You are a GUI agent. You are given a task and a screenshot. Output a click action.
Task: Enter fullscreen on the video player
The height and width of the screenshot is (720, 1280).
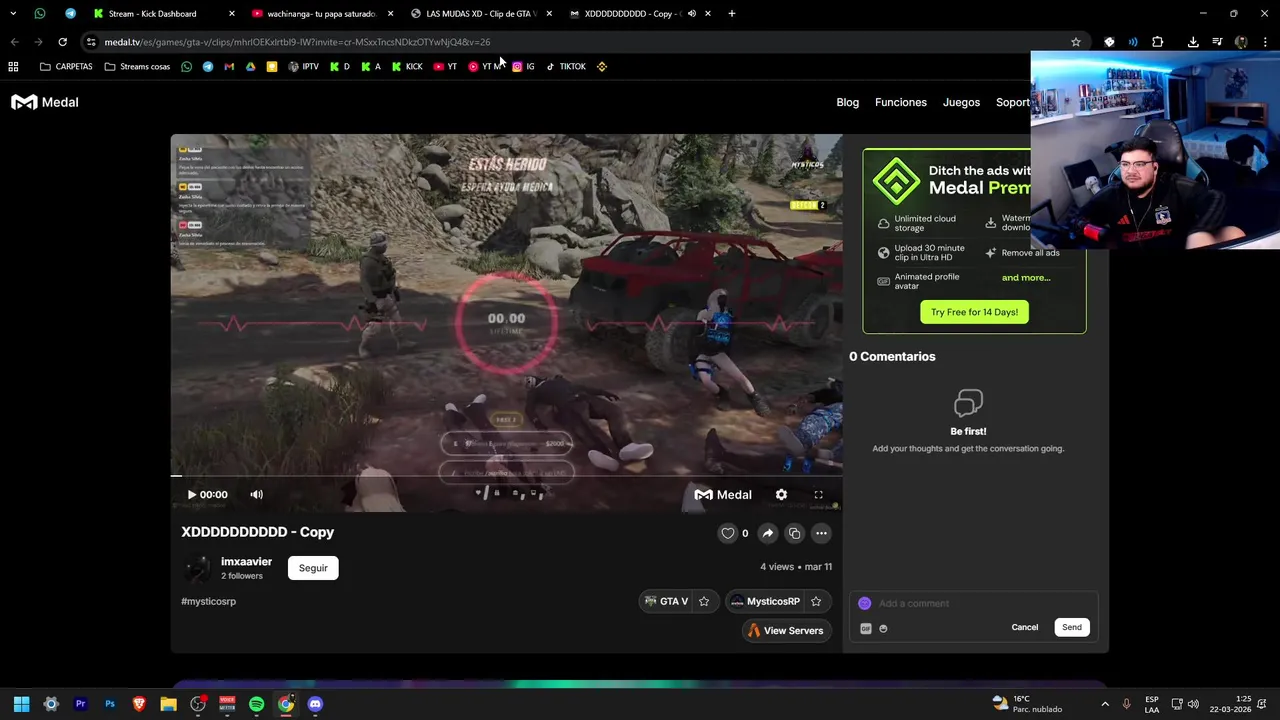click(818, 494)
